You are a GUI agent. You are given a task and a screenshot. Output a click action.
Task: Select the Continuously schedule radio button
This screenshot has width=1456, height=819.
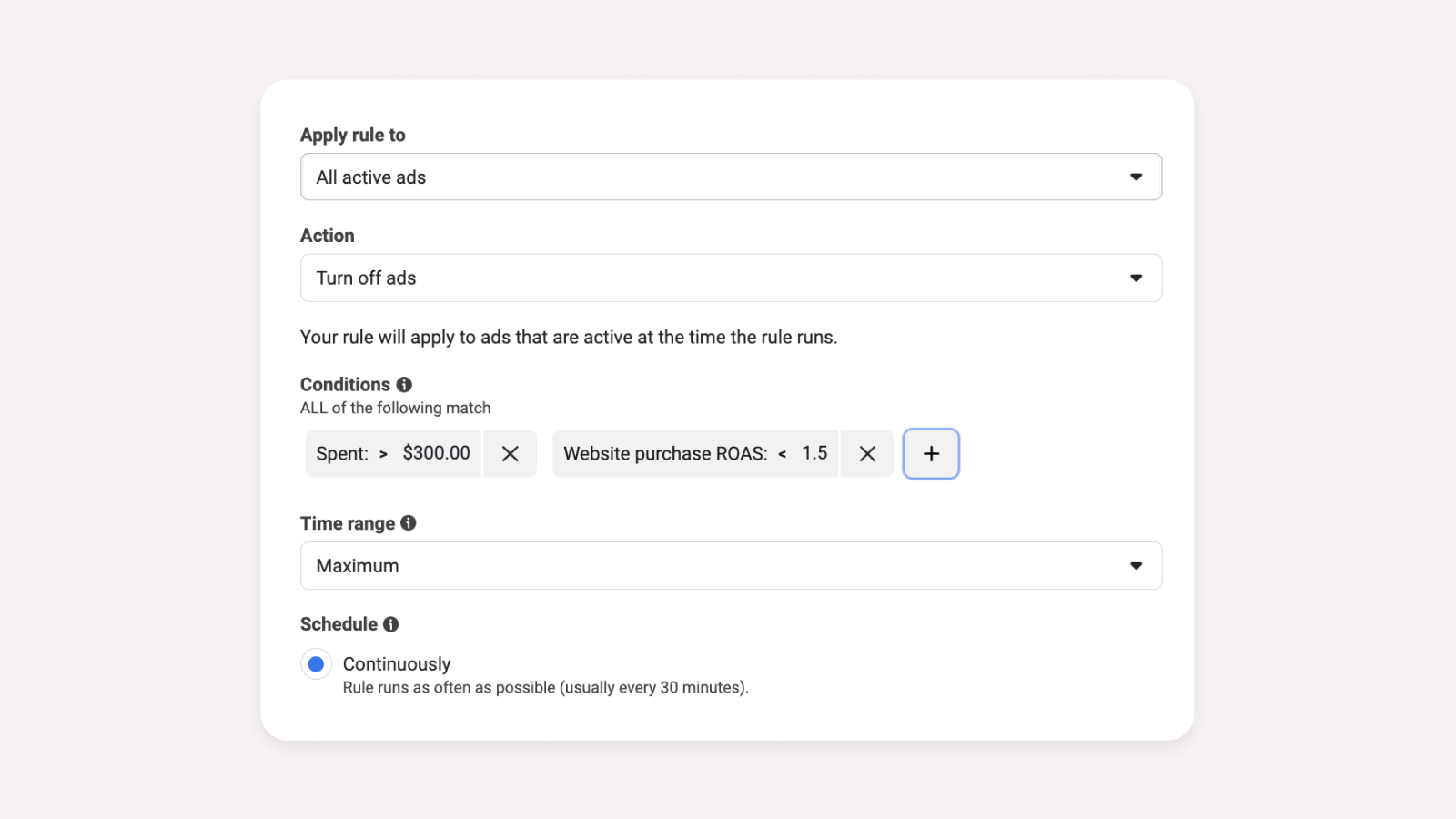316,664
